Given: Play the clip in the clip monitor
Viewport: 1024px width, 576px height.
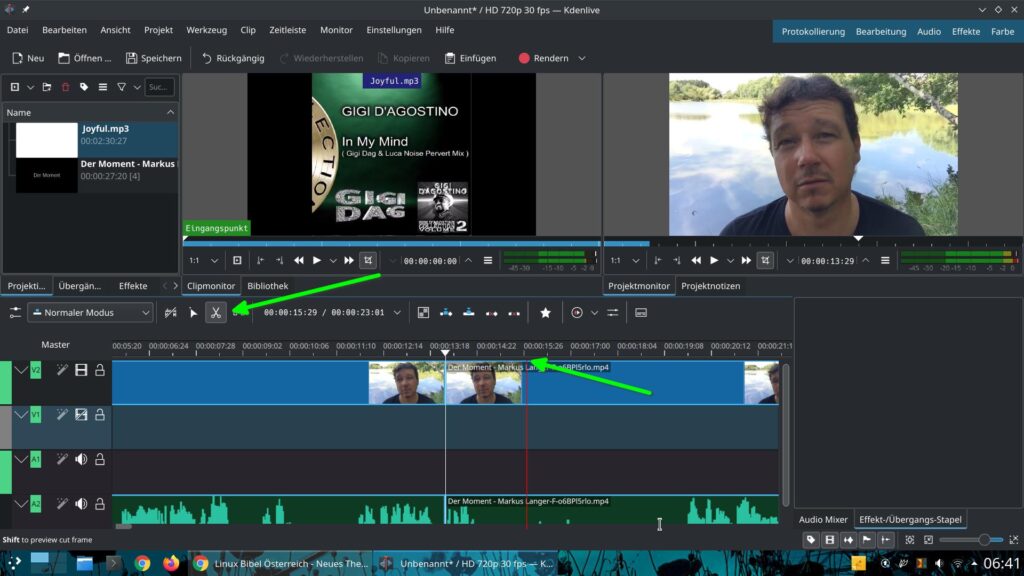Looking at the screenshot, I should point(317,261).
